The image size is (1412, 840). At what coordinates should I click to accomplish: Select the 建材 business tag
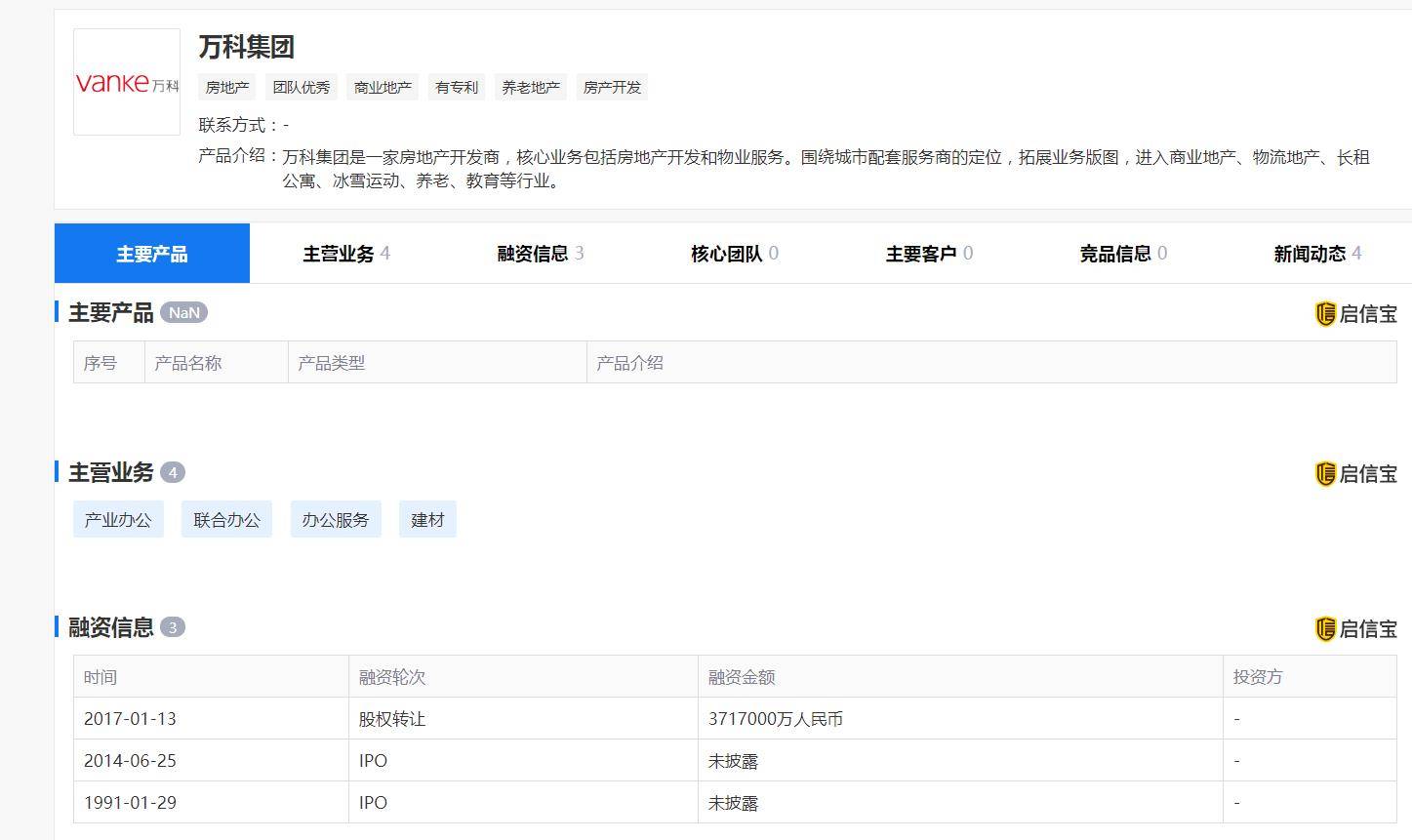coord(427,520)
